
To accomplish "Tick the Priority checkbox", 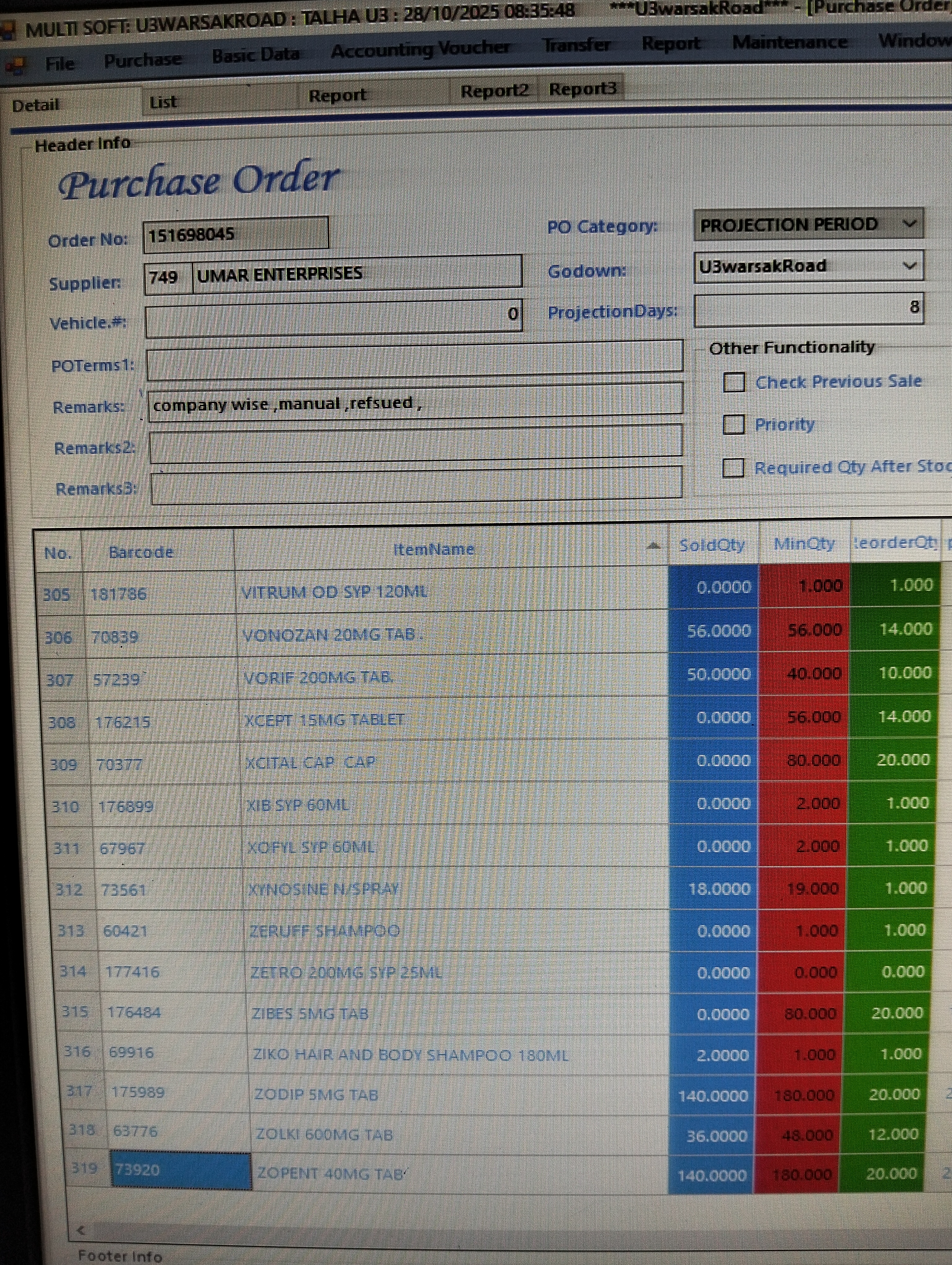I will [x=734, y=425].
